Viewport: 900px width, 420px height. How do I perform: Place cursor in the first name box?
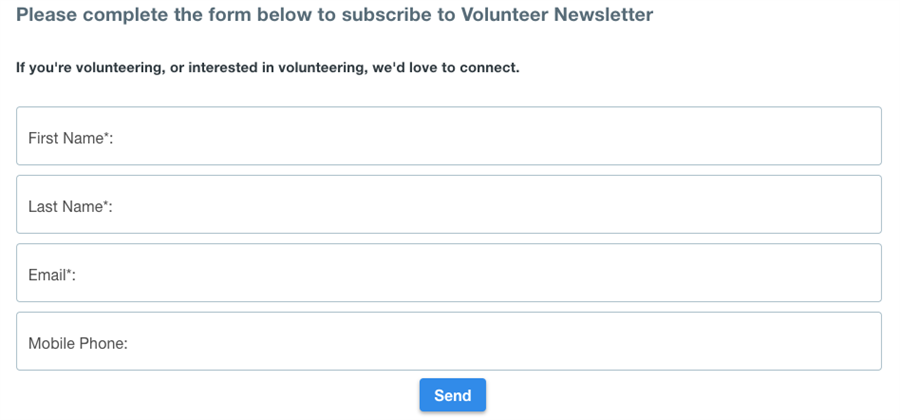coord(449,136)
